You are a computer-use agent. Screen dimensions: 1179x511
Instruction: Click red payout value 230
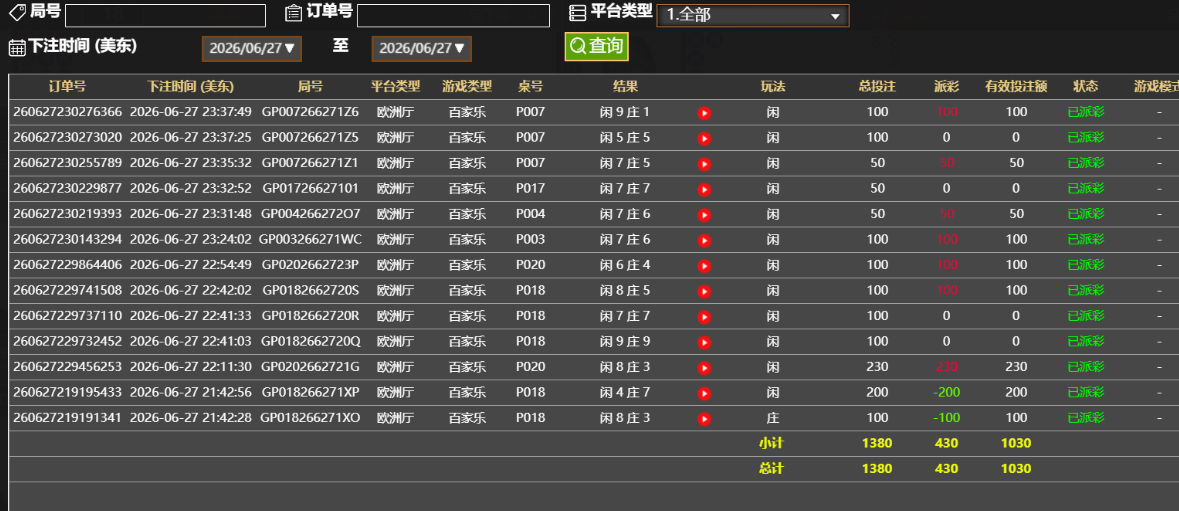point(947,367)
